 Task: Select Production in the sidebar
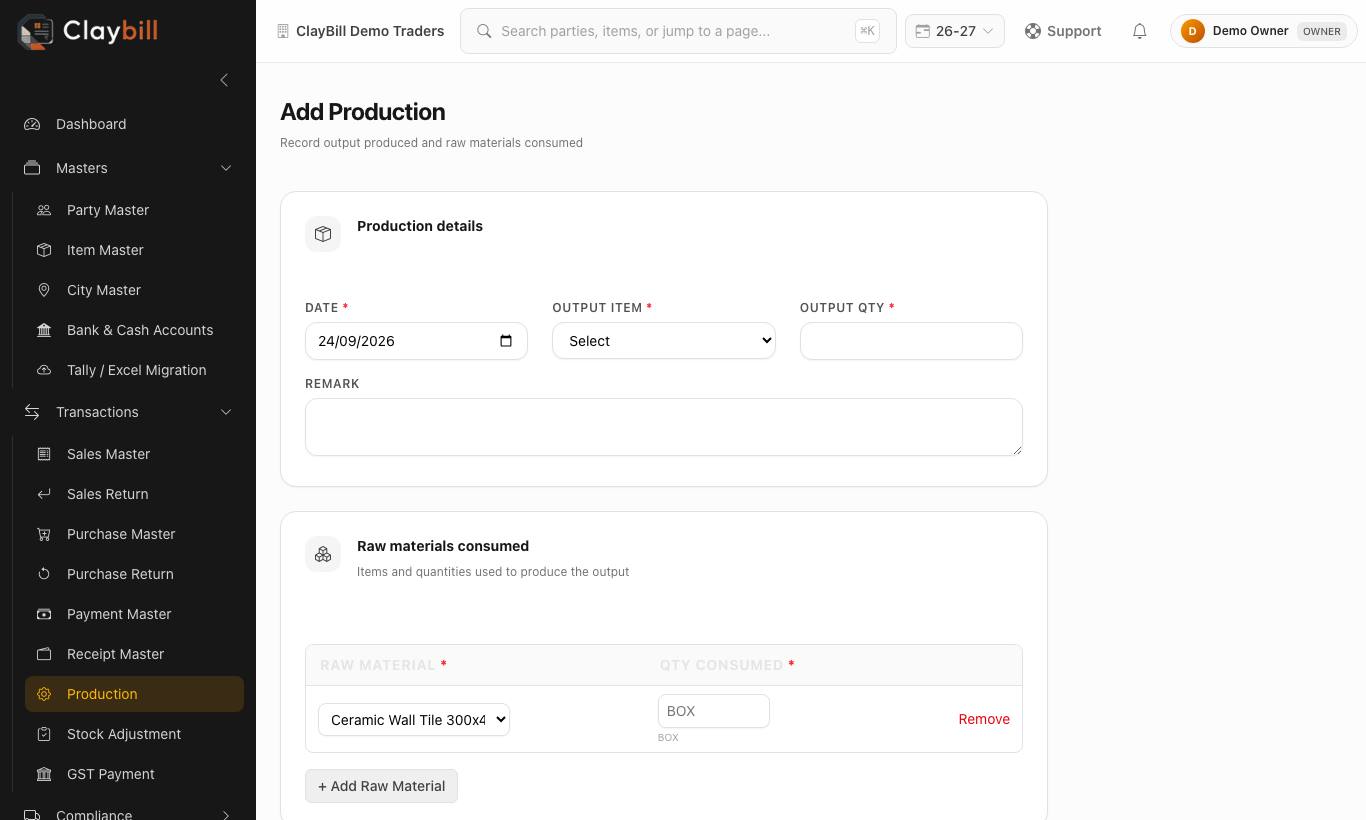(134, 694)
